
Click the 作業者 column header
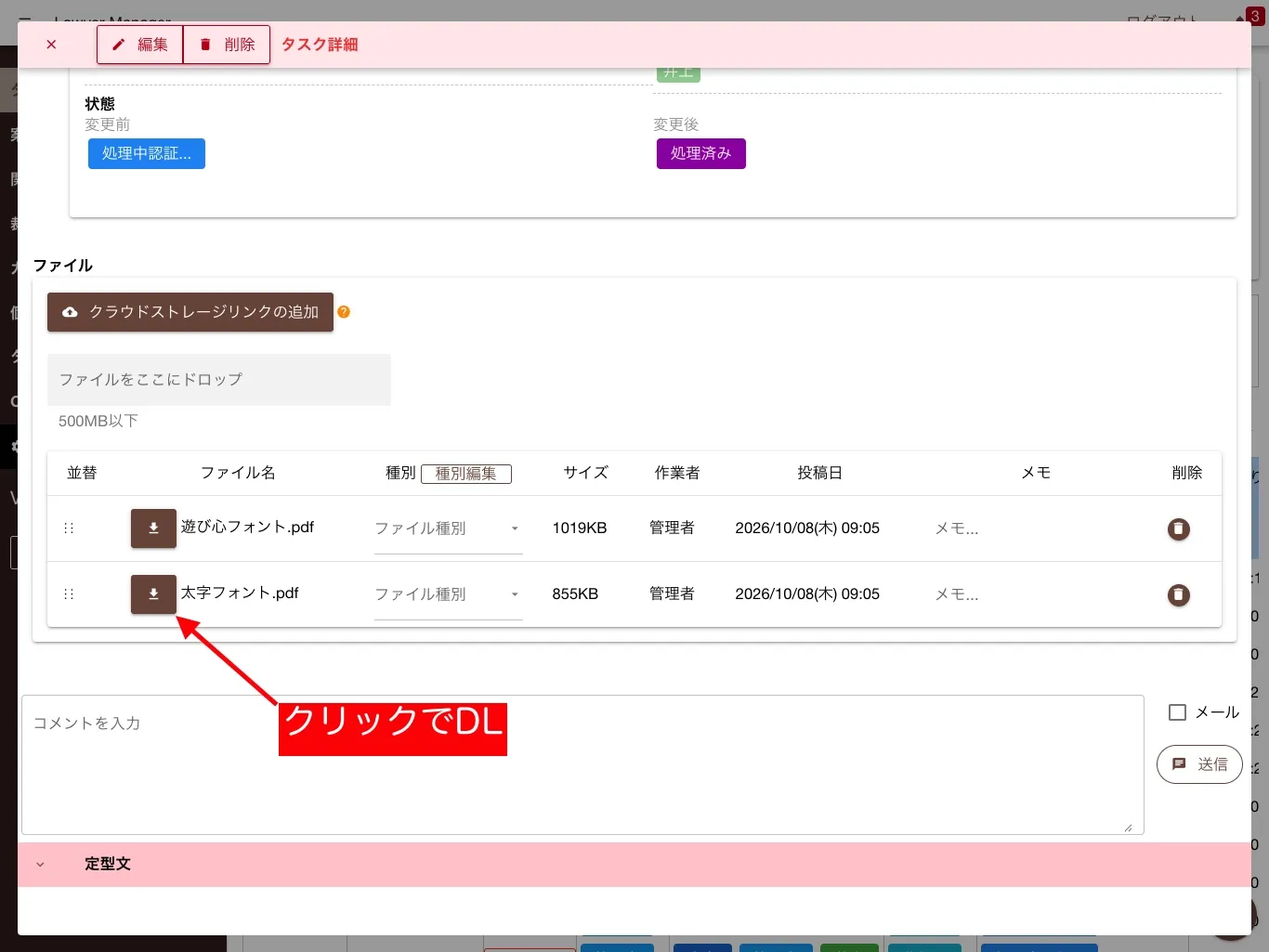click(x=677, y=473)
